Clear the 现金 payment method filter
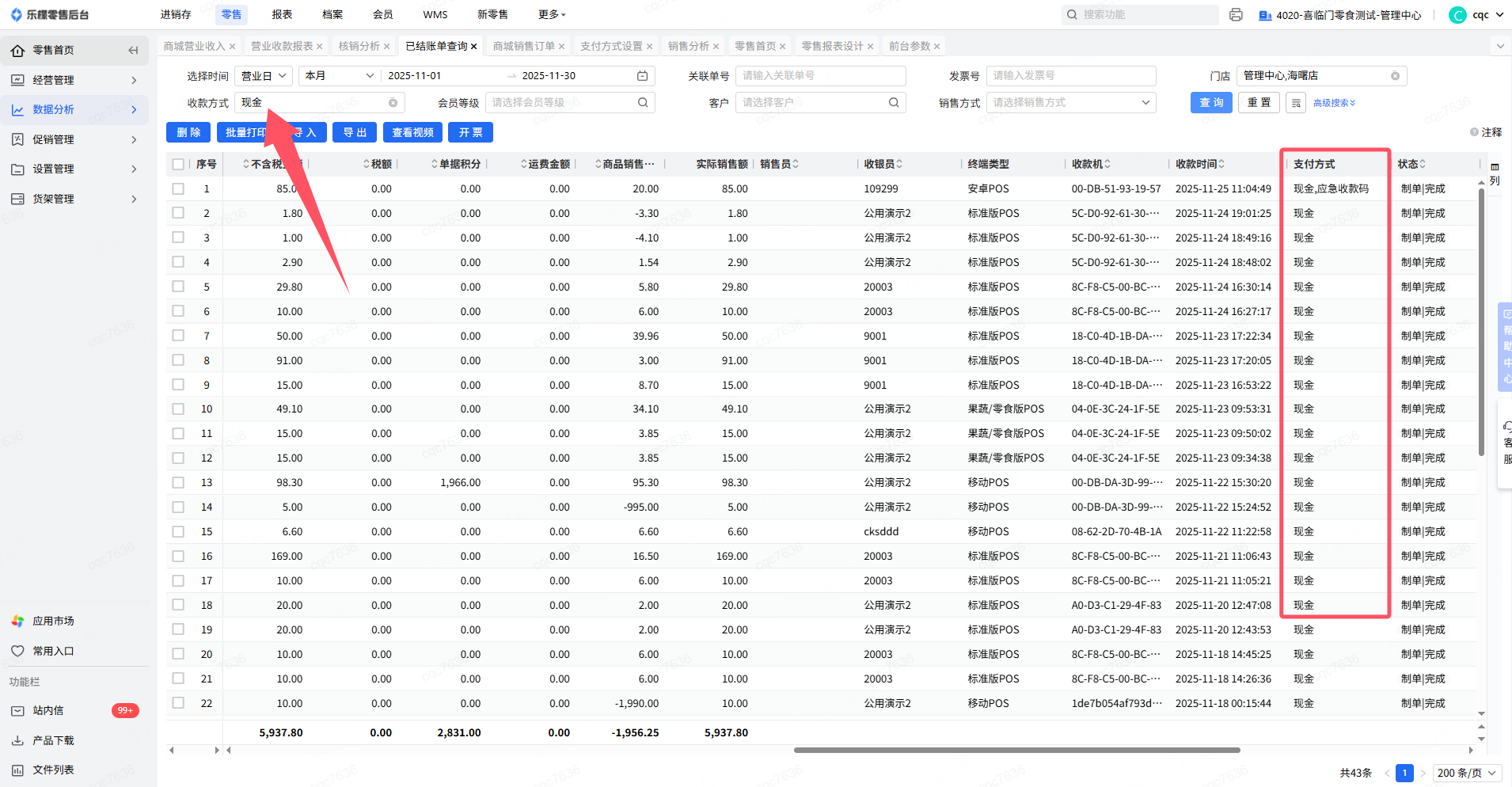Screen dimensions: 1512x787 pos(393,103)
